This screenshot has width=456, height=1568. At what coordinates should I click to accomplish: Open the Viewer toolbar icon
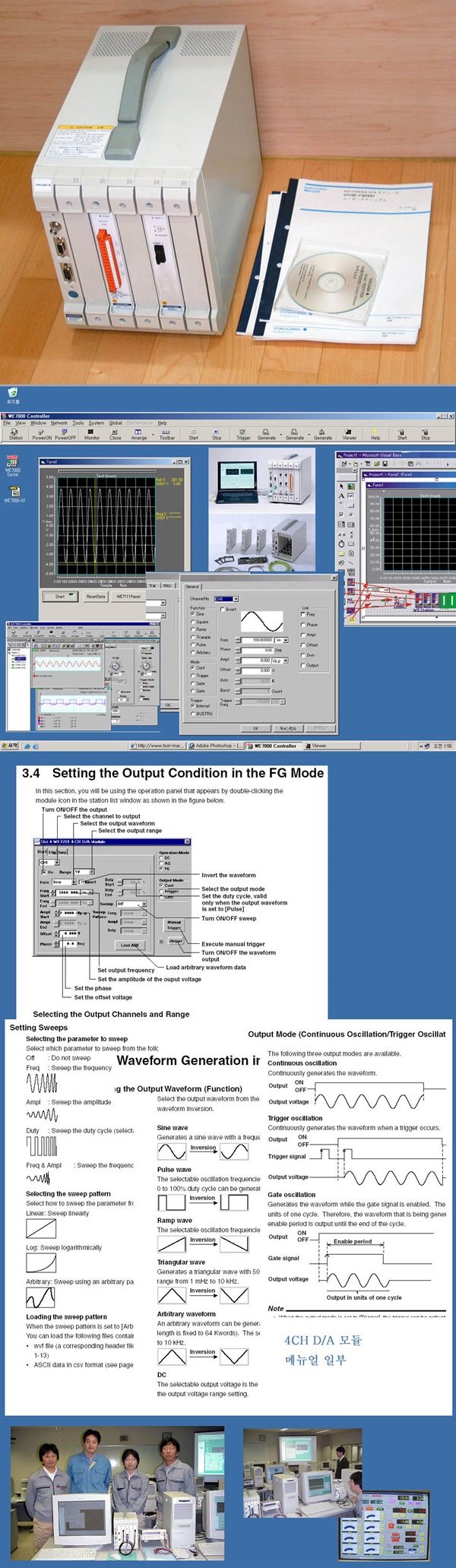click(349, 433)
